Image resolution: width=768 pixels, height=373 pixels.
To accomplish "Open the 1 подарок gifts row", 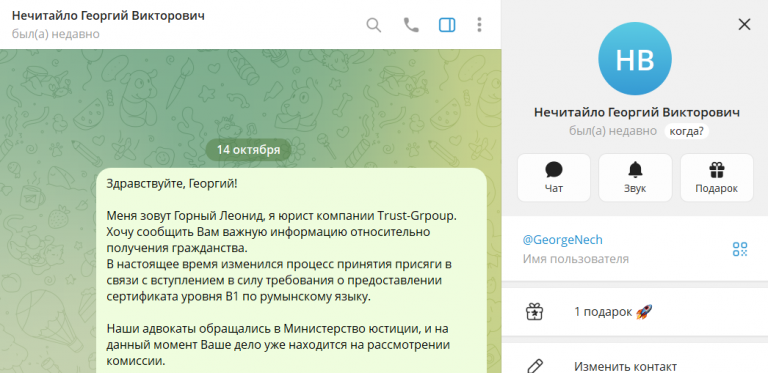I will click(x=635, y=312).
